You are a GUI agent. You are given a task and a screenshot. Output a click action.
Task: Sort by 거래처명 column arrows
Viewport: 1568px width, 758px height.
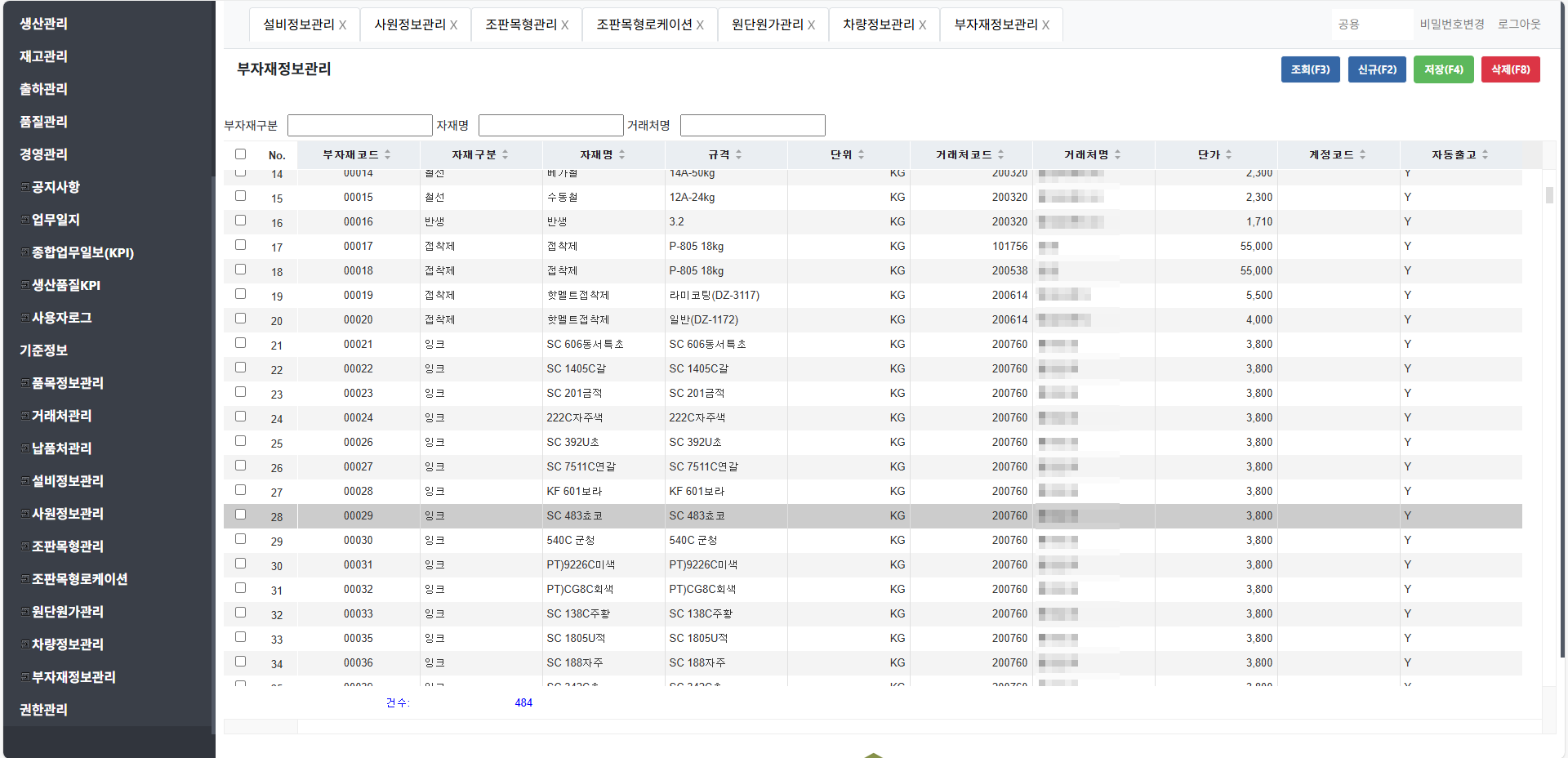tap(1117, 154)
